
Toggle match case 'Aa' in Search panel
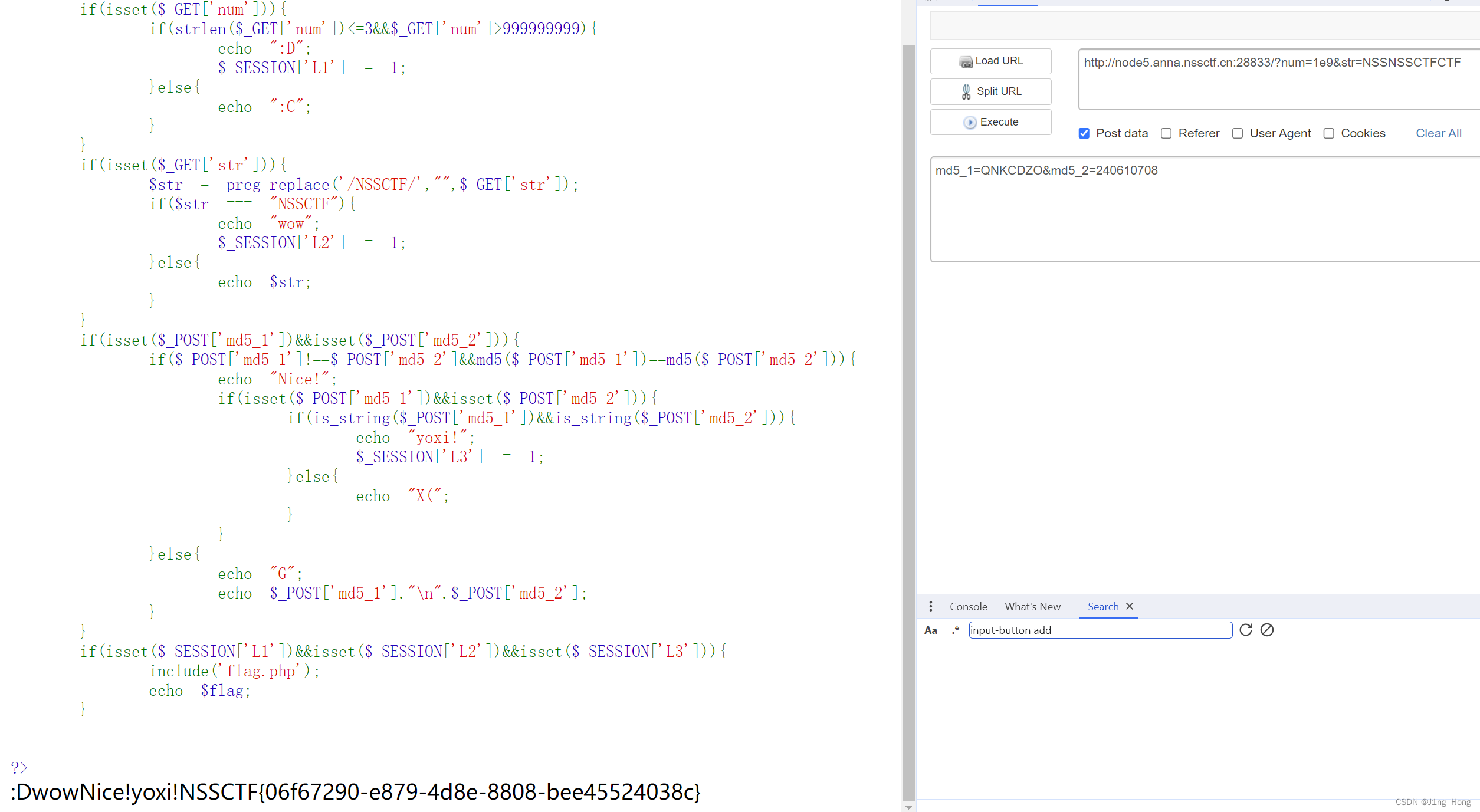[x=931, y=630]
